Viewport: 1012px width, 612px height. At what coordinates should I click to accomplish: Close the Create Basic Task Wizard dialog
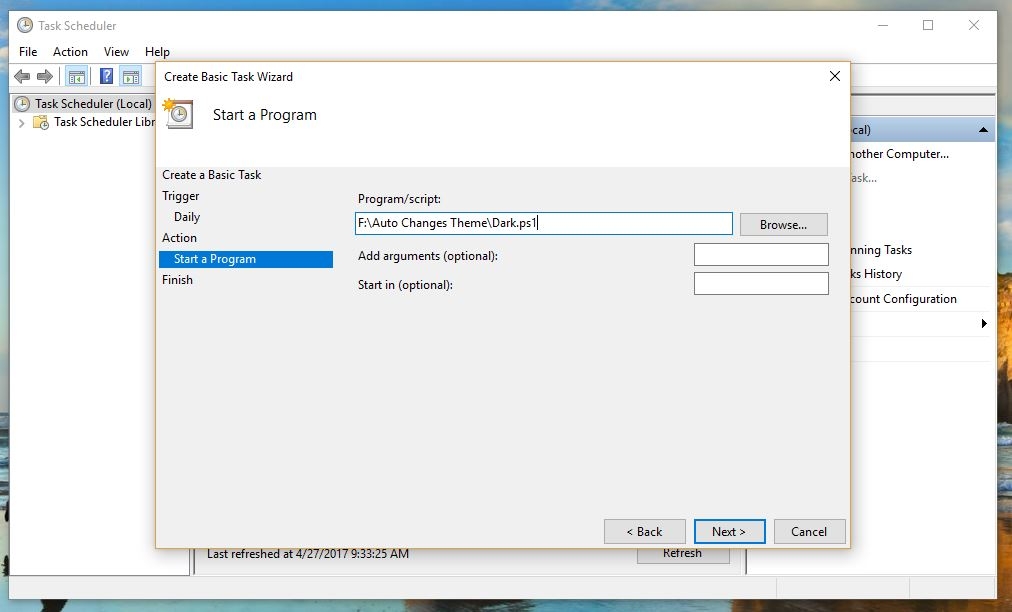(x=835, y=76)
